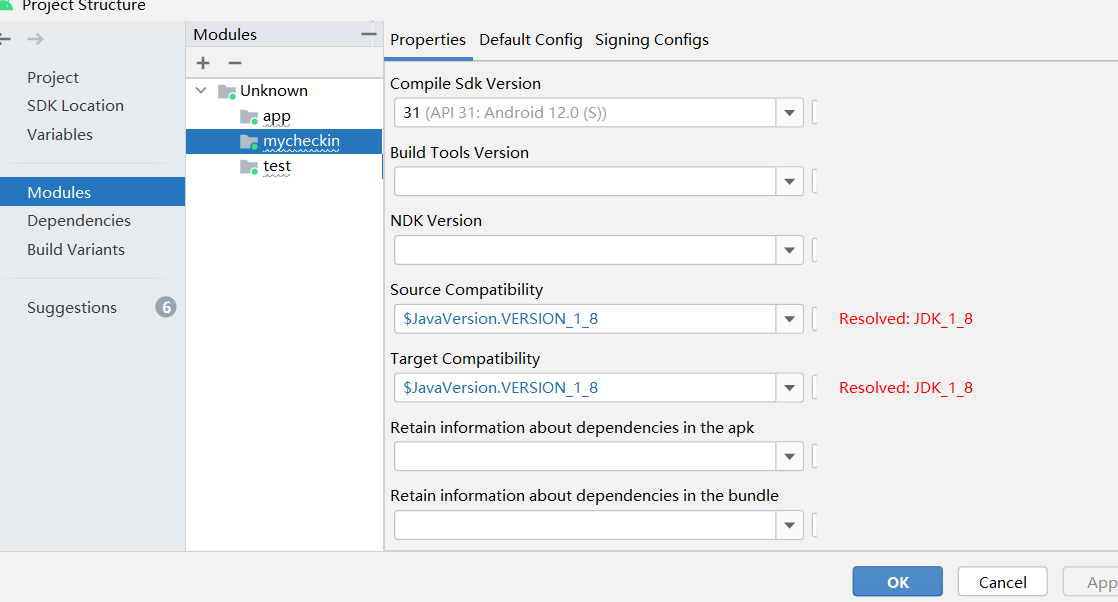Go to Build Variants in sidebar
Viewport: 1118px width, 602px height.
point(76,250)
